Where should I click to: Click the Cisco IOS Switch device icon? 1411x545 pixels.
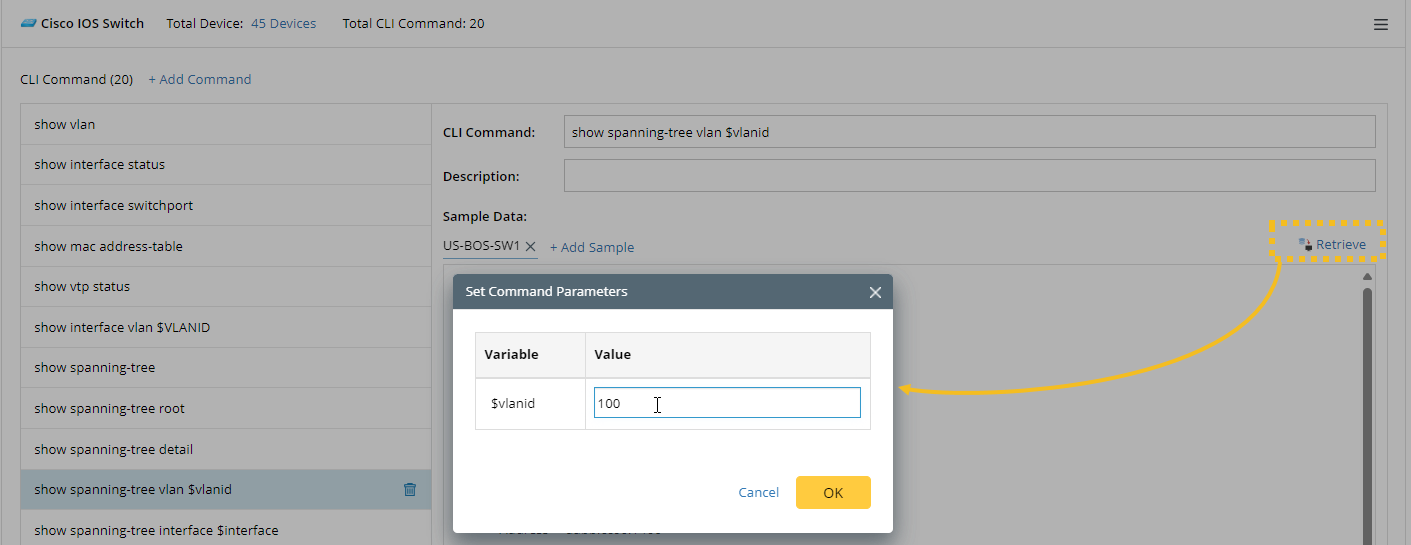click(x=28, y=23)
